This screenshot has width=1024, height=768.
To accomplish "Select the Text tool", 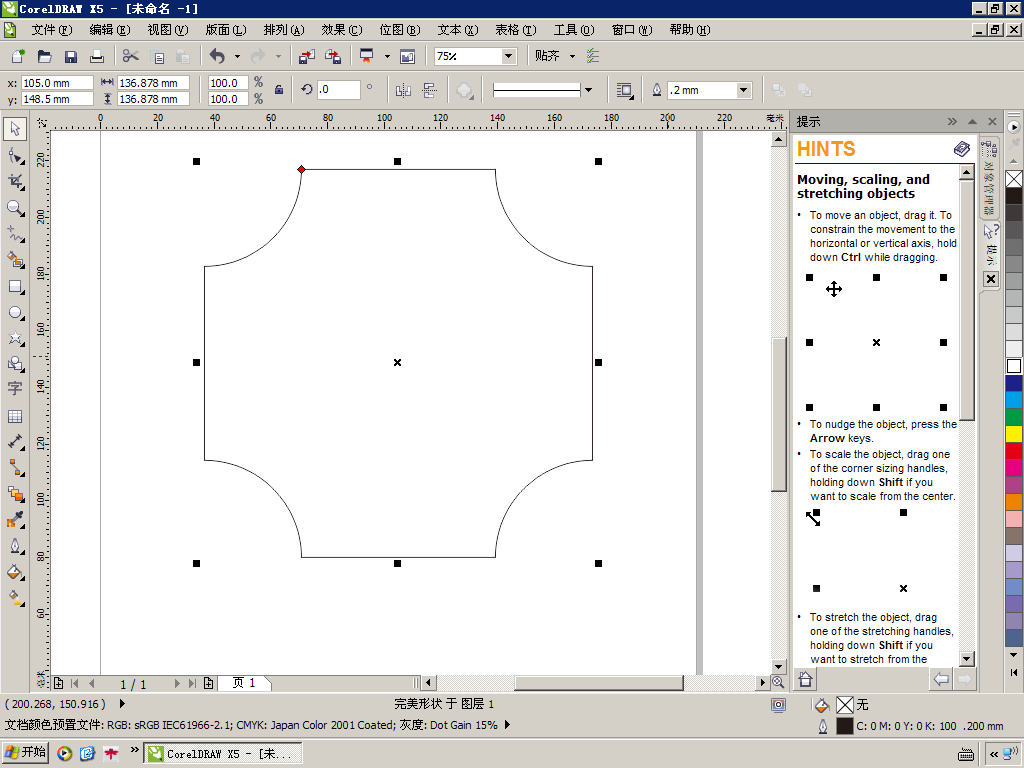I will 15,389.
